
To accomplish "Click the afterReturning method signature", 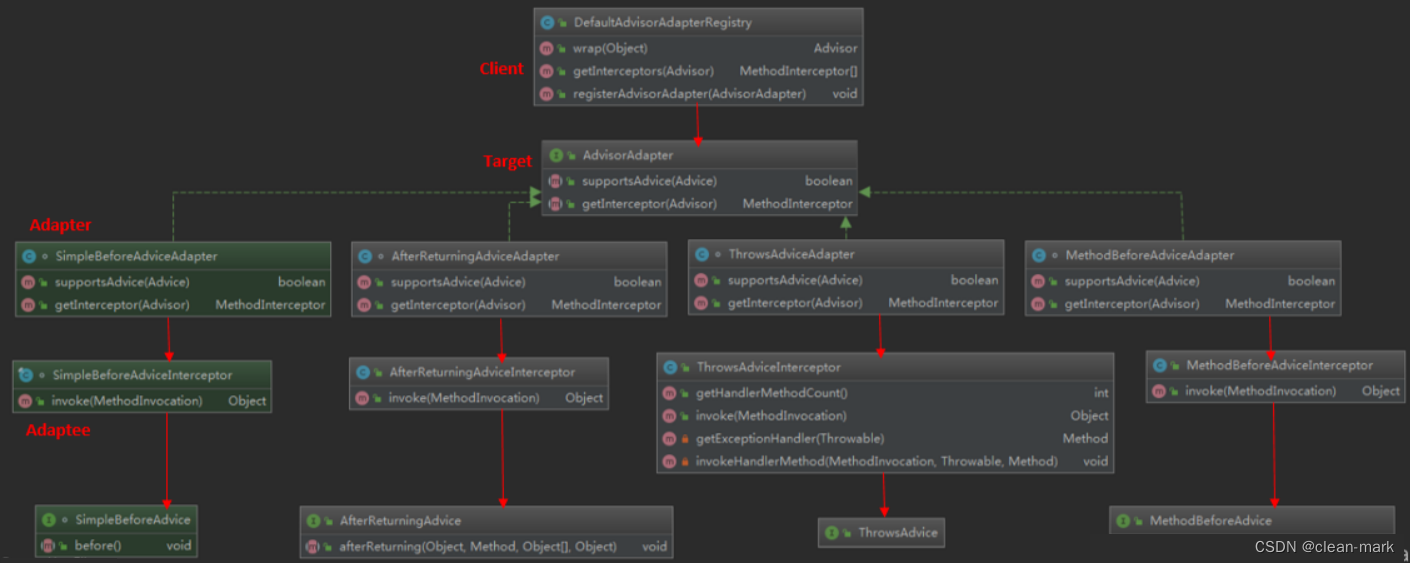I will tap(478, 547).
